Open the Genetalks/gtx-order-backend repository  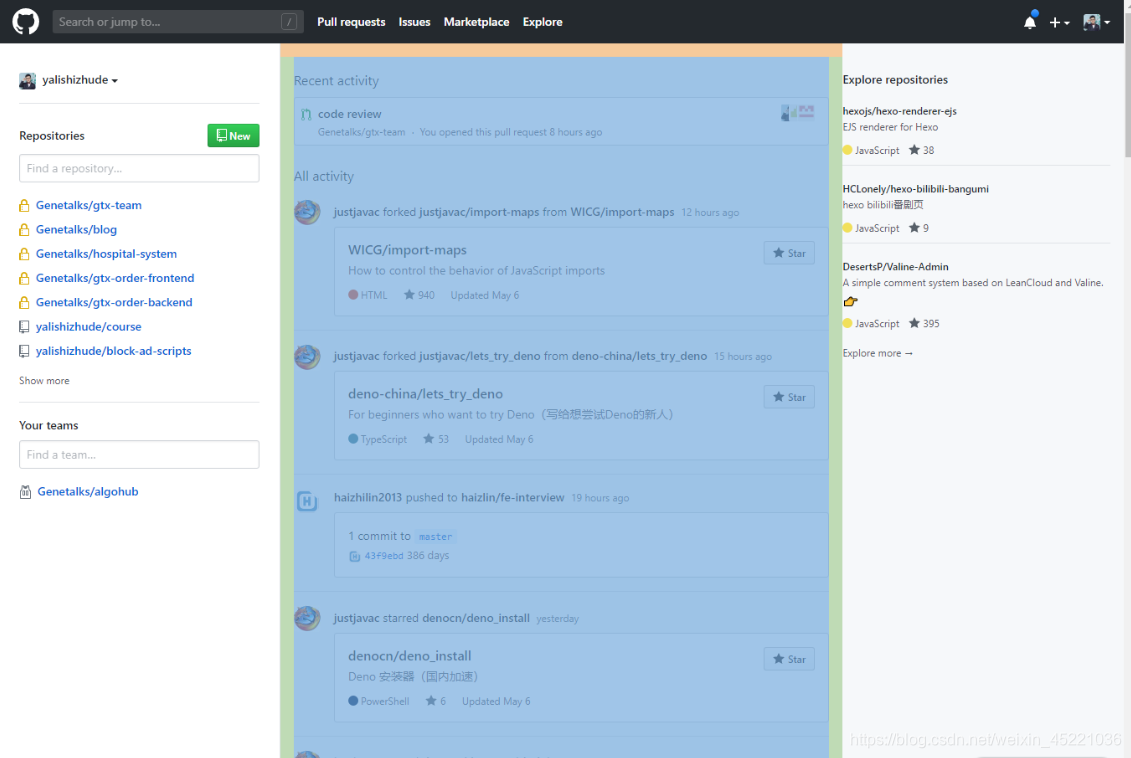(x=114, y=302)
